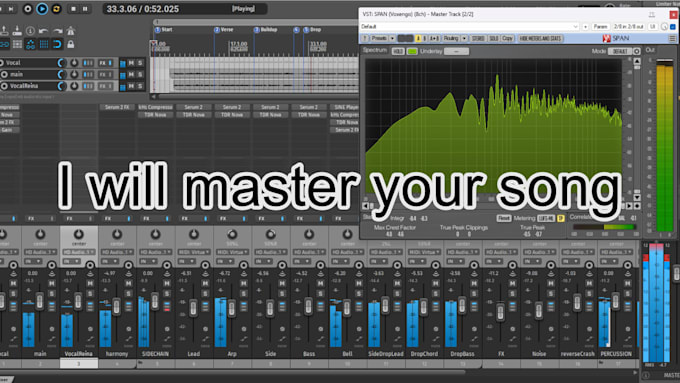Stop playback with the stop button
Image resolution: width=680 pixels, height=383 pixels.
[x=73, y=9]
